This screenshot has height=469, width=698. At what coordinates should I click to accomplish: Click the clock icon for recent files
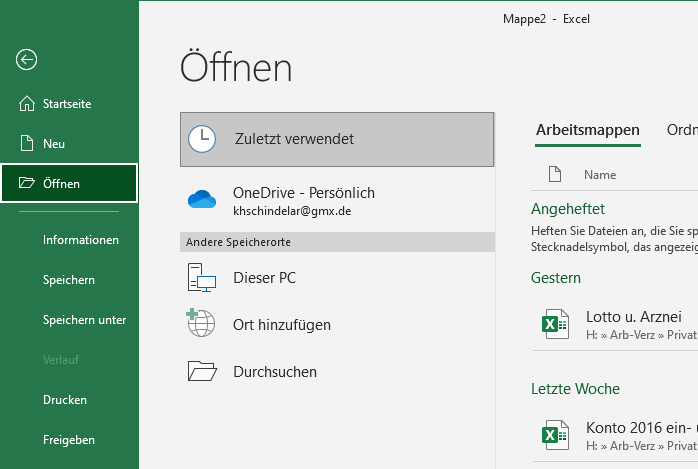pos(202,139)
